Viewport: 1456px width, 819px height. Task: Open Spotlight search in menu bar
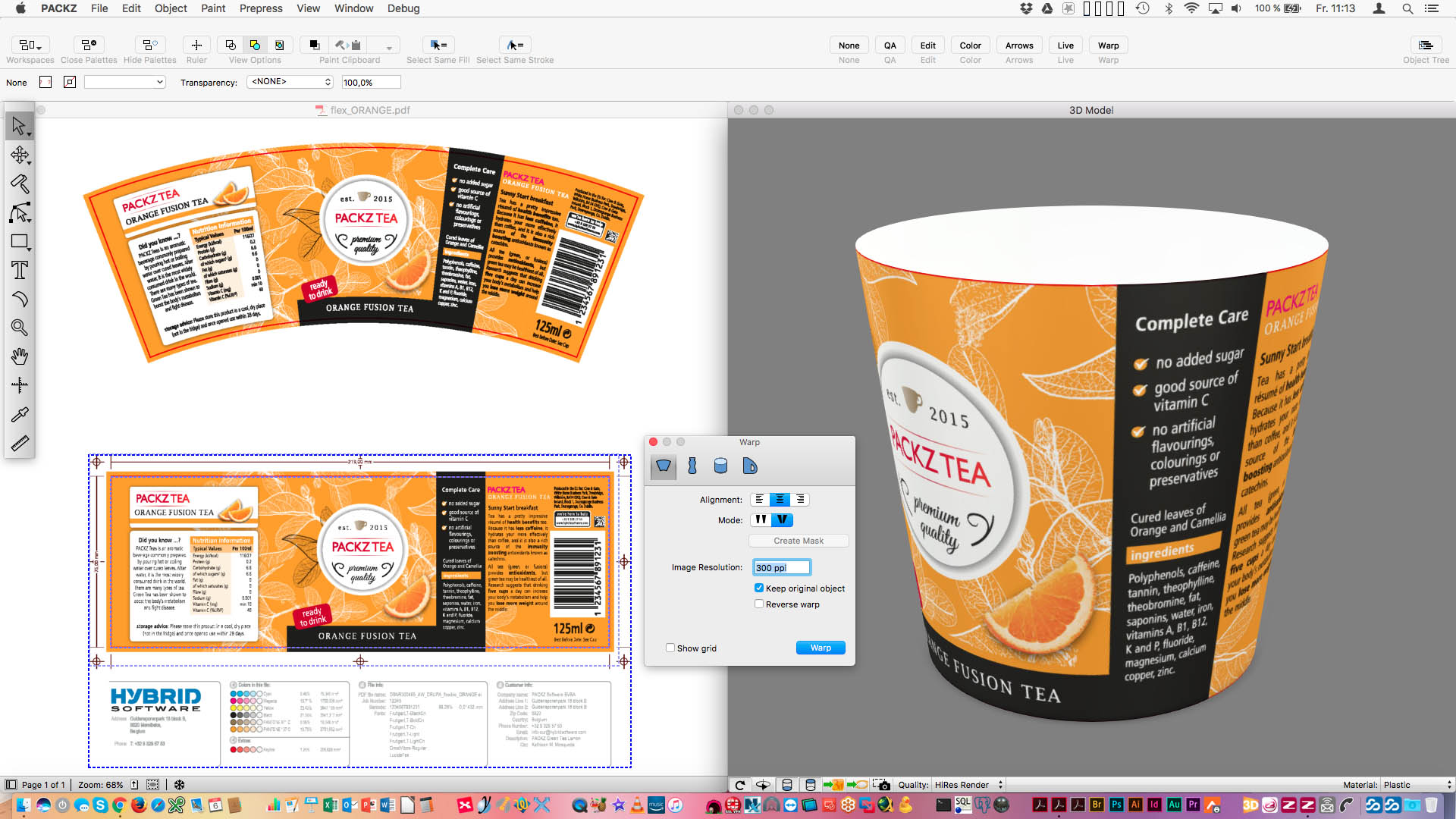coord(1407,8)
